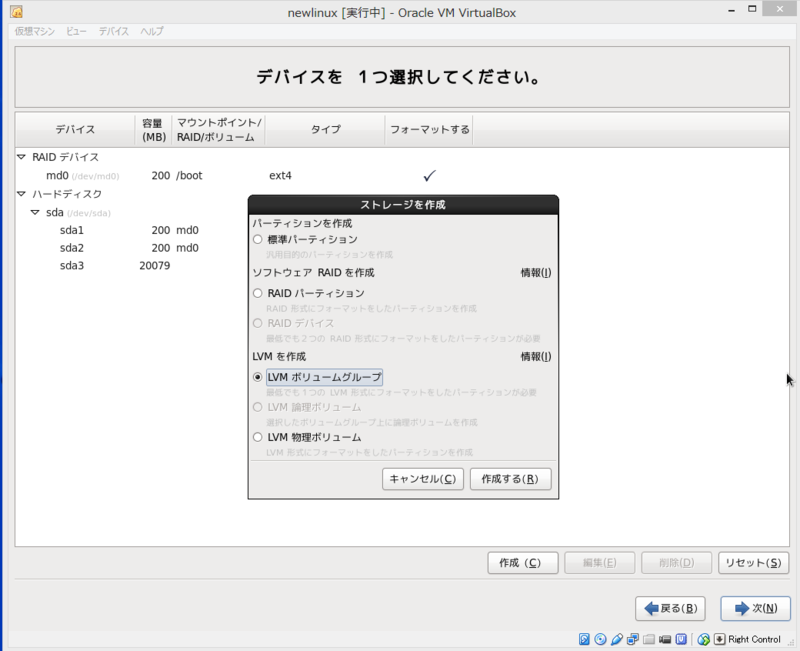The height and width of the screenshot is (651, 800).
Task: Click the disabled 編集(E) button
Action: (x=599, y=563)
